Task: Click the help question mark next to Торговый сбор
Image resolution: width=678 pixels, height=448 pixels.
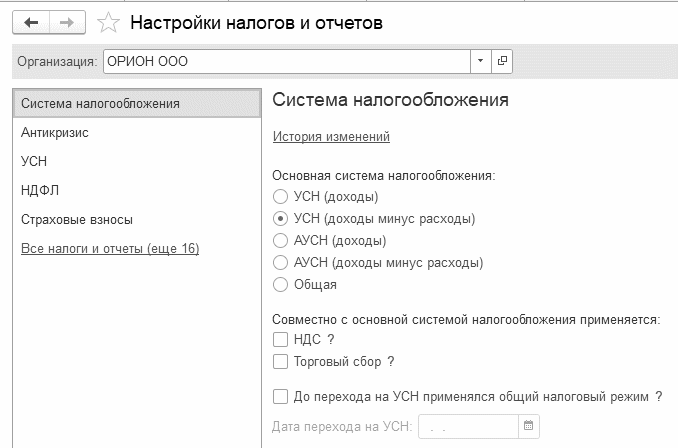Action: [391, 361]
